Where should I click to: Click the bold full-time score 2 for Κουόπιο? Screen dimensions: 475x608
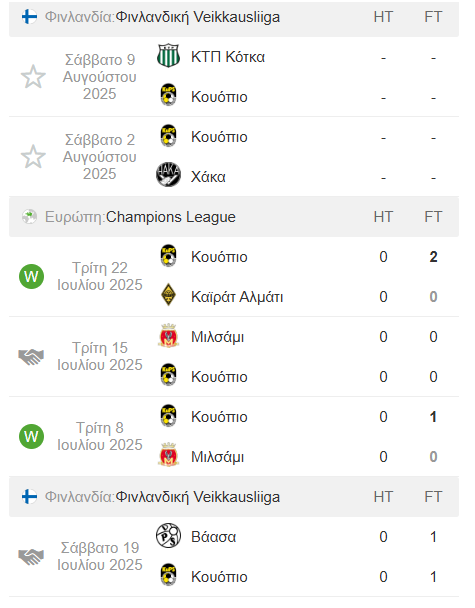(x=434, y=257)
